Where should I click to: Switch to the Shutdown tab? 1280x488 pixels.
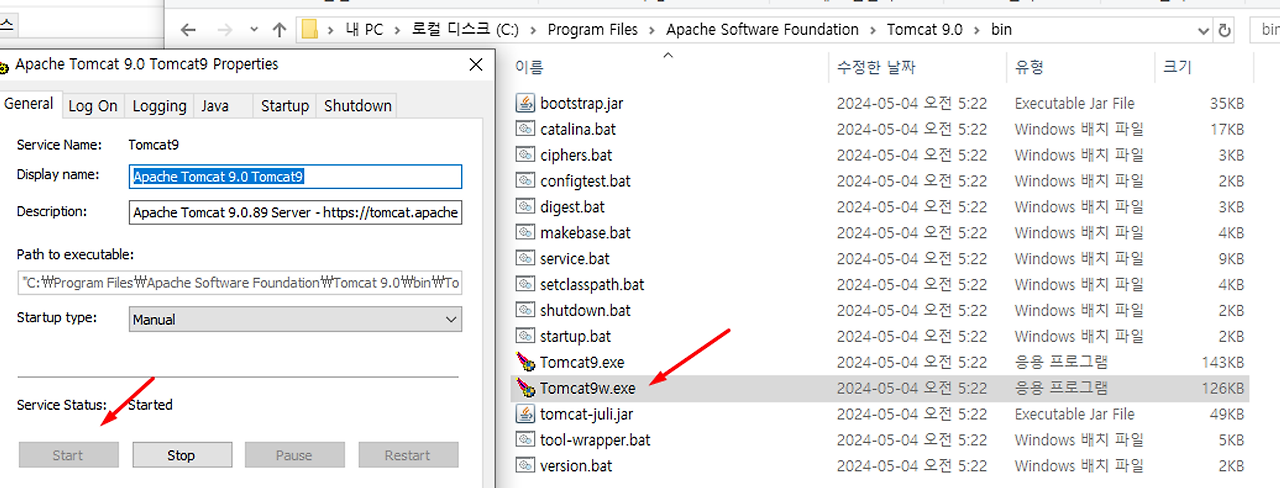click(x=358, y=106)
